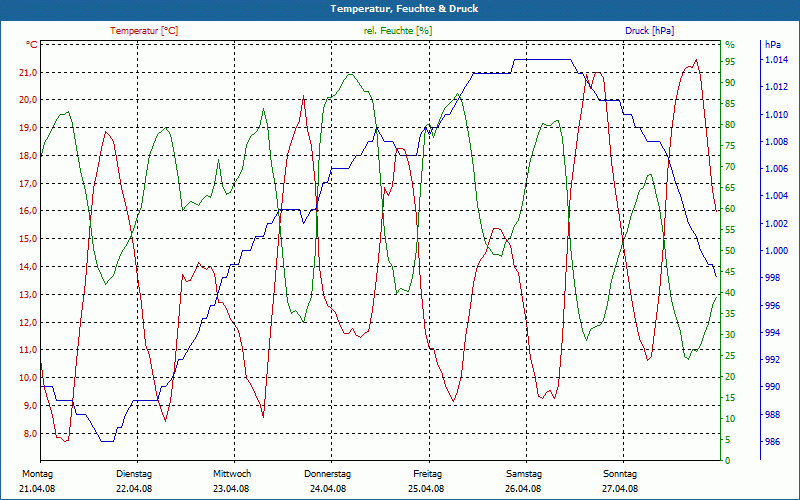Click temperature axis value "14,0"
The width and height of the screenshot is (800, 500).
[29, 267]
